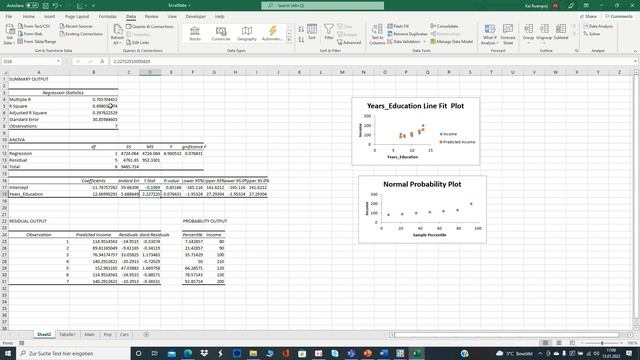
Task: Select the Stocks data type
Action: point(195,33)
